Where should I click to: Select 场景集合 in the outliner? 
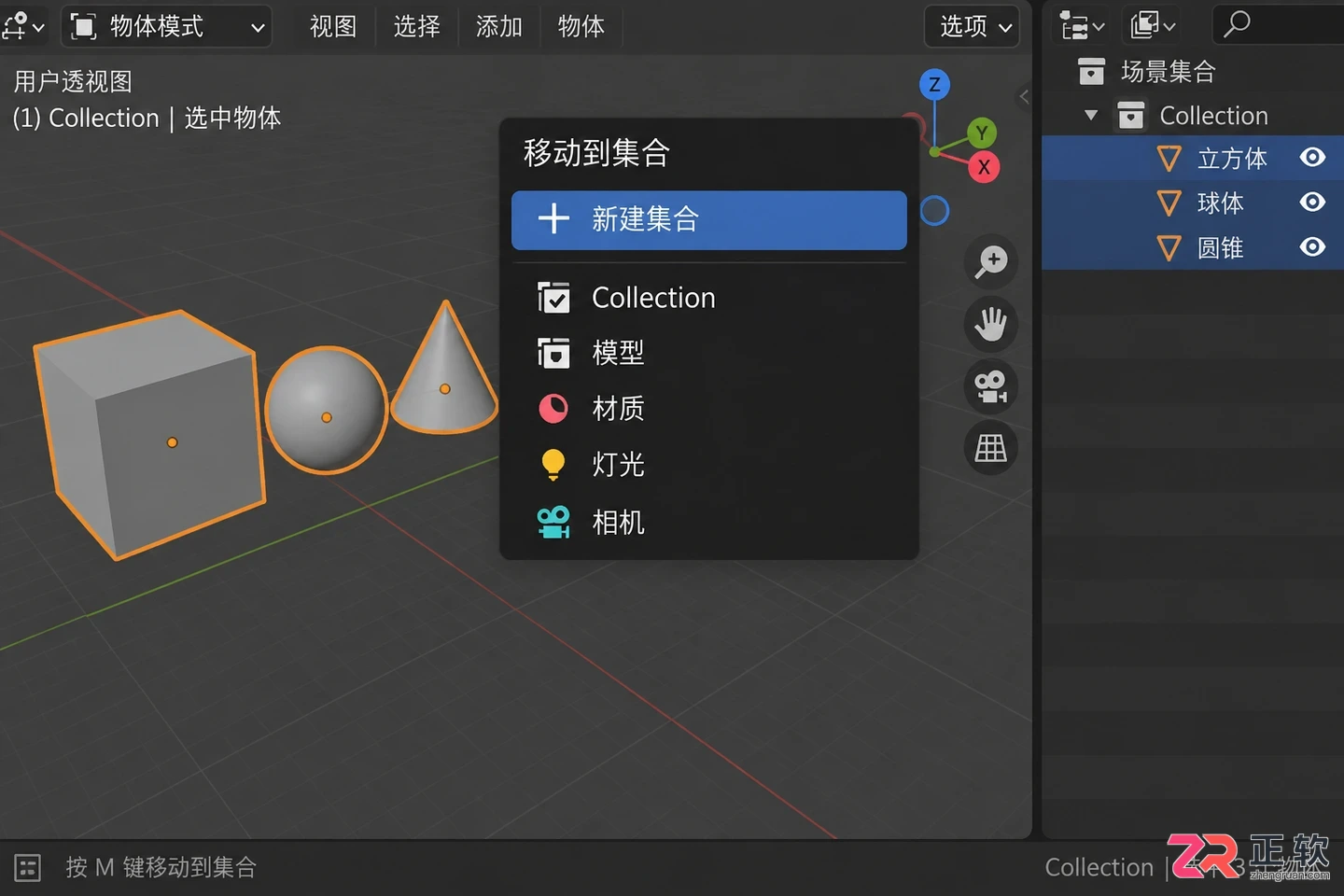(x=1169, y=72)
